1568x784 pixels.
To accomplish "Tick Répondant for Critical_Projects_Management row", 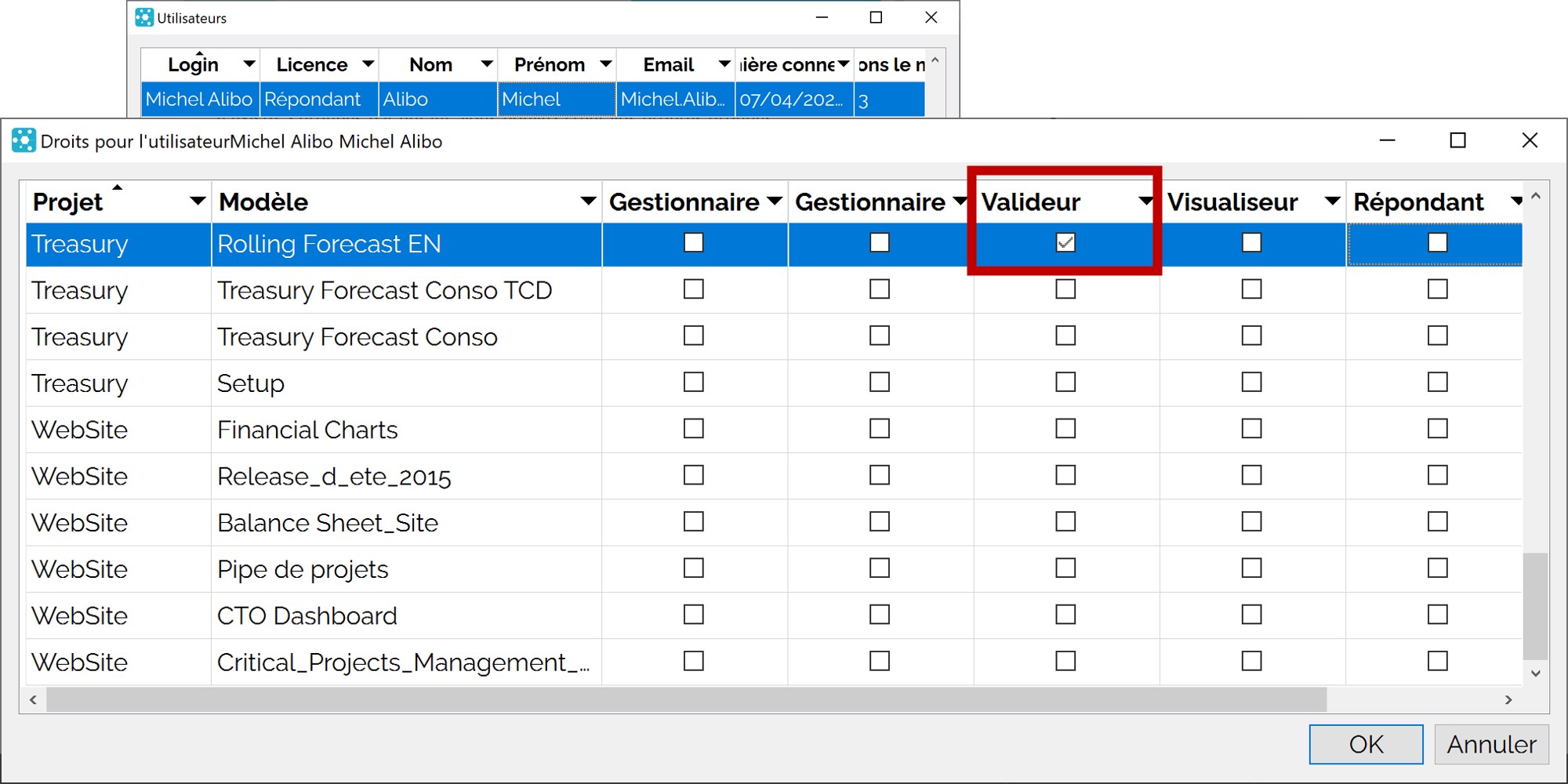I will [x=1438, y=662].
